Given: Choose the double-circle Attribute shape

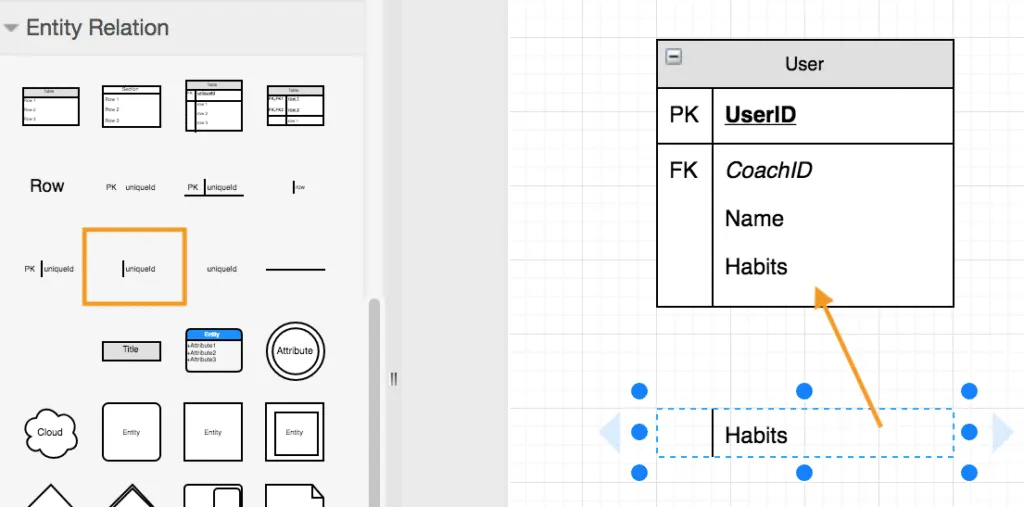Looking at the screenshot, I should (294, 351).
